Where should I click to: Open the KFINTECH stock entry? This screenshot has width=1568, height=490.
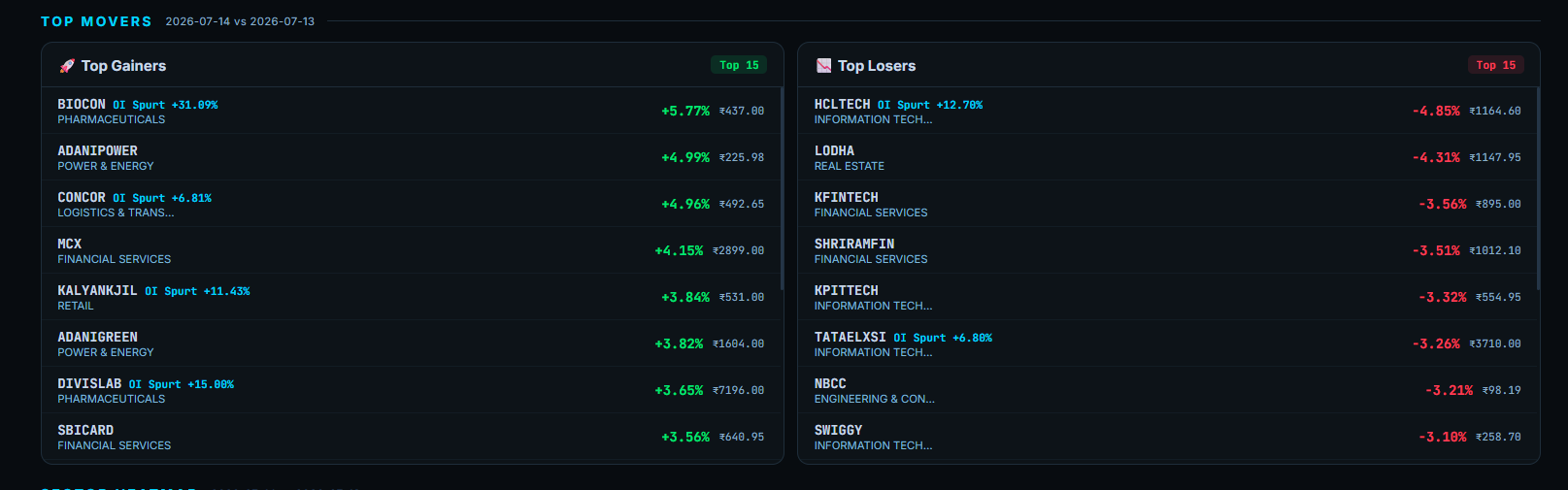(x=1168, y=204)
